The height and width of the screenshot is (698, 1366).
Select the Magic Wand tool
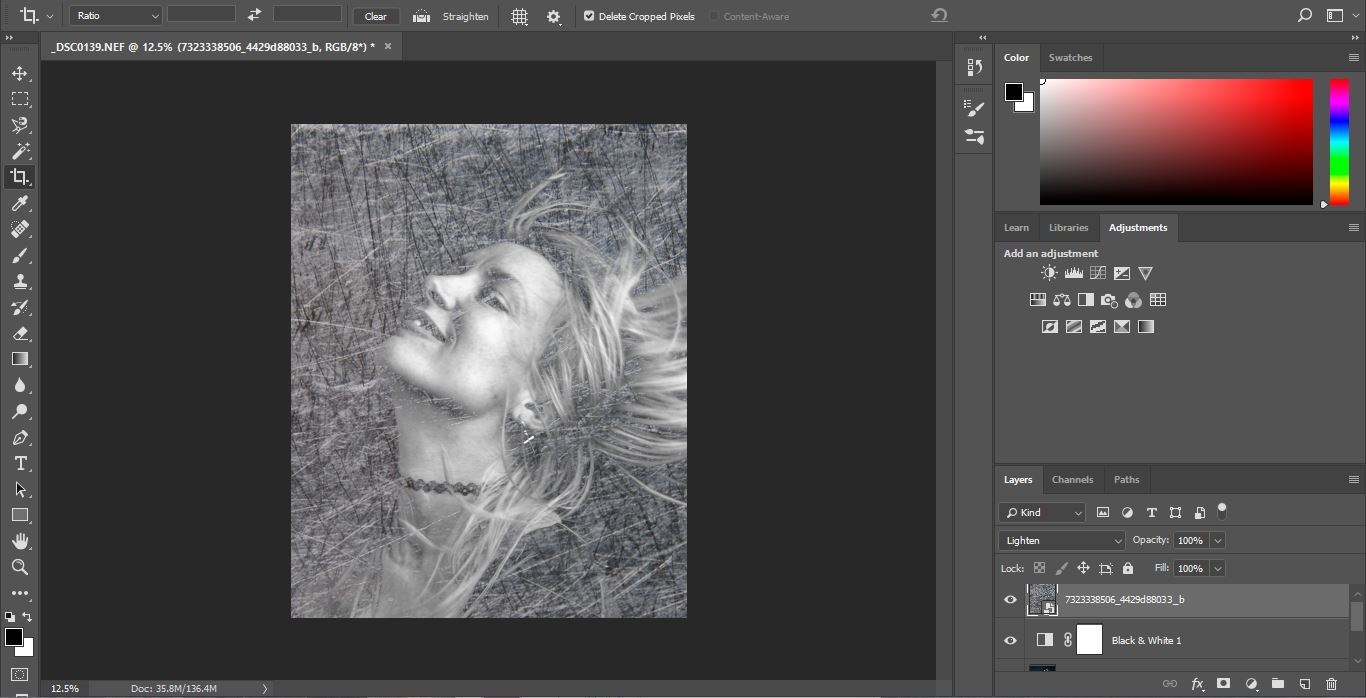[19, 151]
